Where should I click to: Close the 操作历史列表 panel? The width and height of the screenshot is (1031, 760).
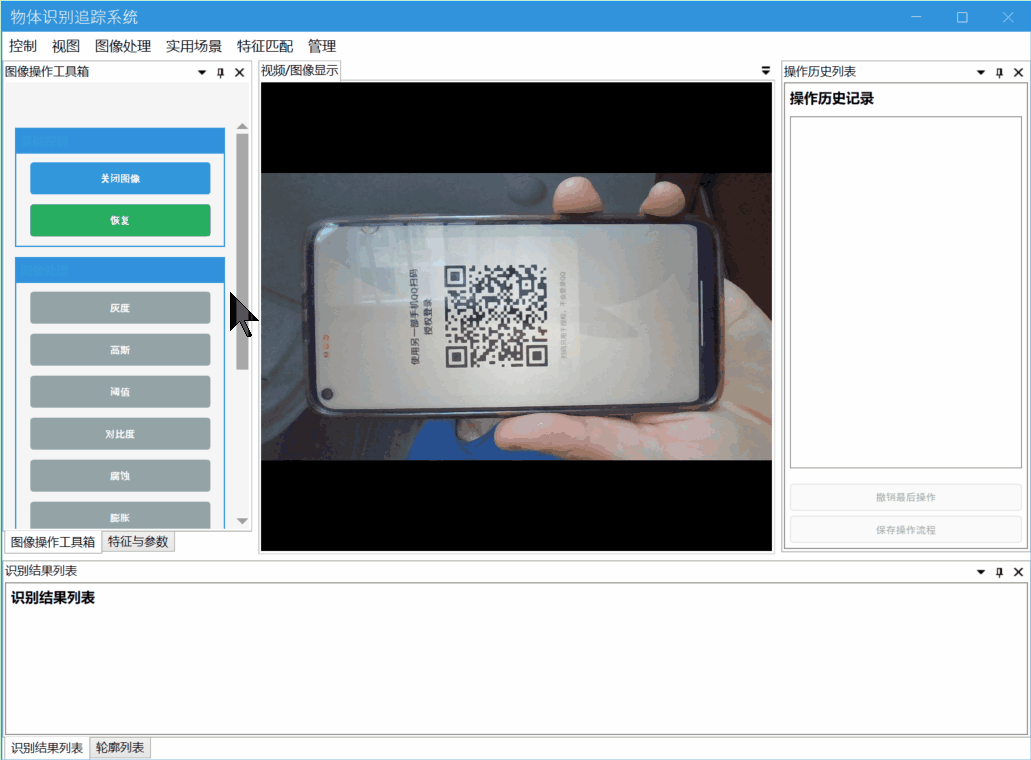point(1019,72)
